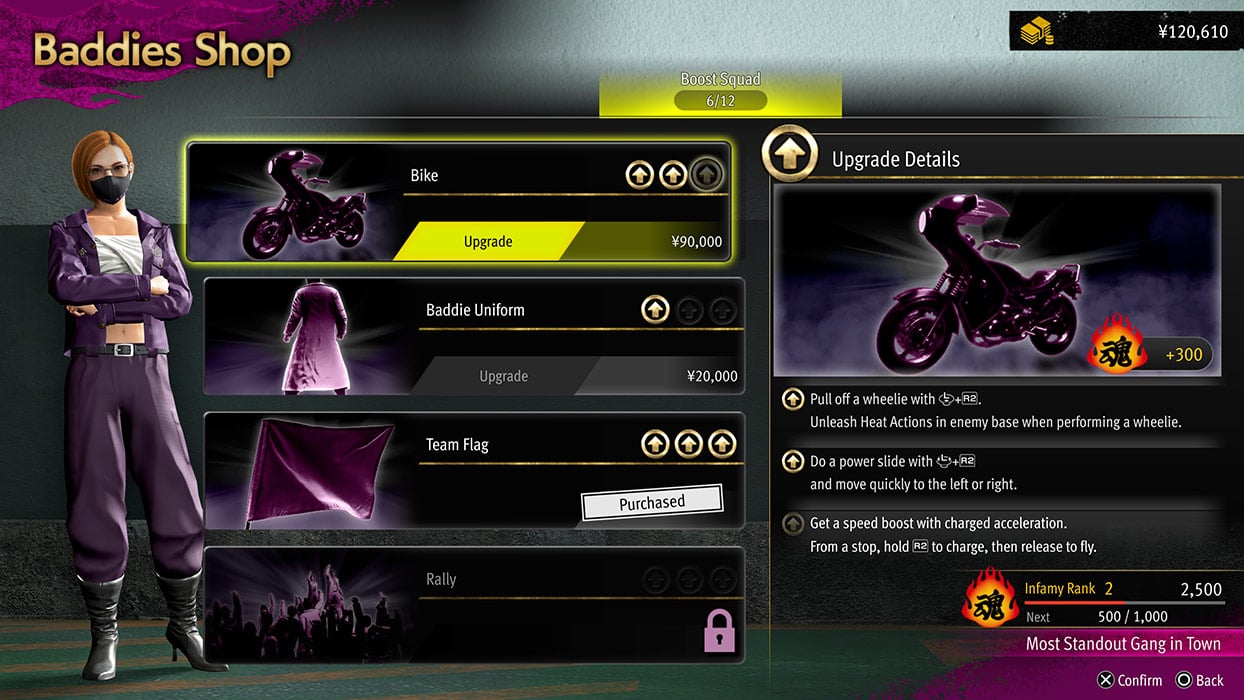Click Baddie Uniform's first gold upgrade arrow
1244x700 pixels.
point(655,310)
